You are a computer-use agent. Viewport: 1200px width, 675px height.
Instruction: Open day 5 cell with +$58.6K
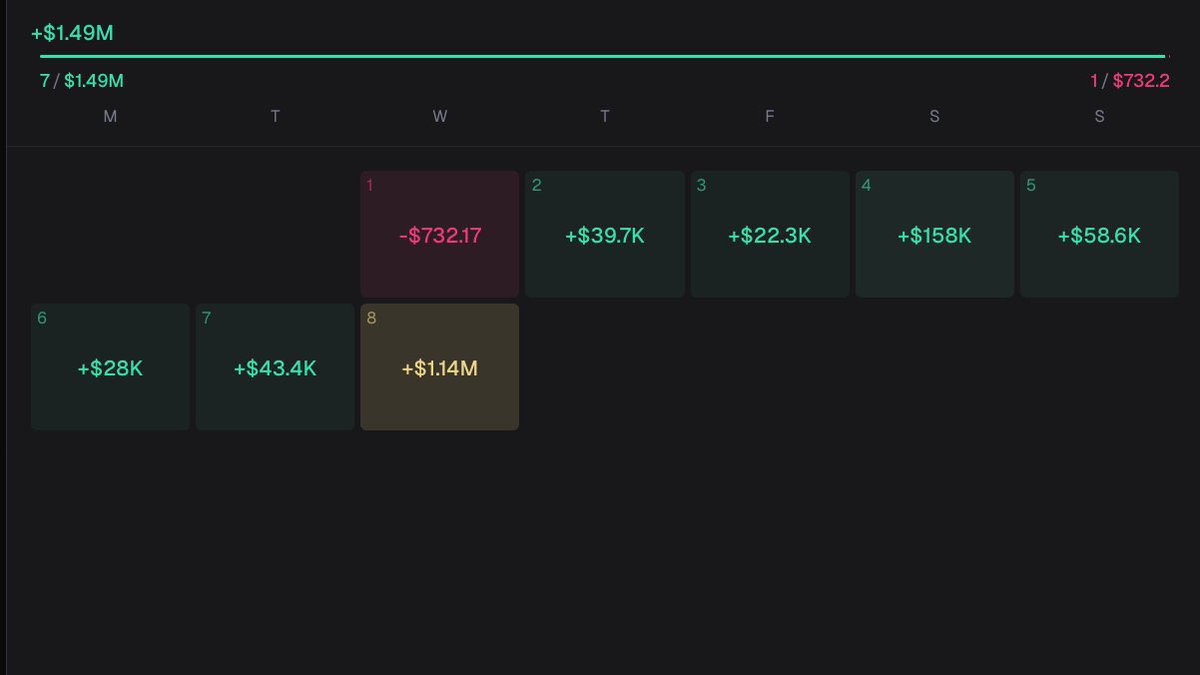[x=1099, y=234]
